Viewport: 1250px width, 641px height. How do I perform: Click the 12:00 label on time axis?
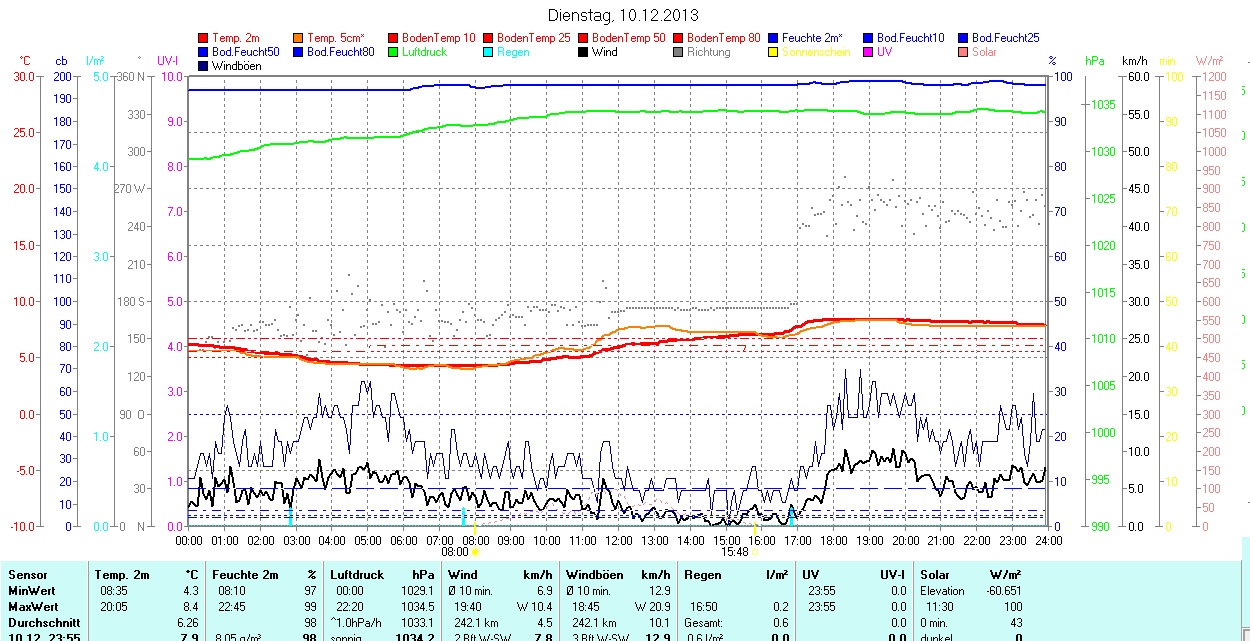click(x=618, y=540)
